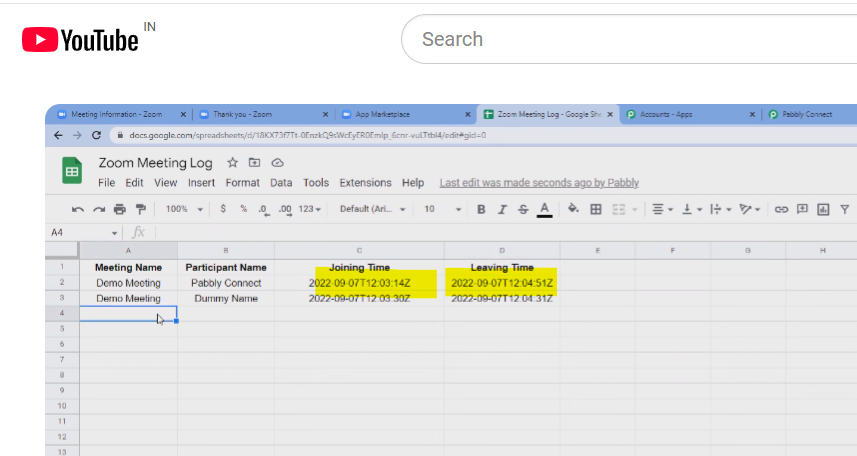Image resolution: width=857 pixels, height=456 pixels.
Task: Open the Edit menu
Action: pyautogui.click(x=134, y=183)
